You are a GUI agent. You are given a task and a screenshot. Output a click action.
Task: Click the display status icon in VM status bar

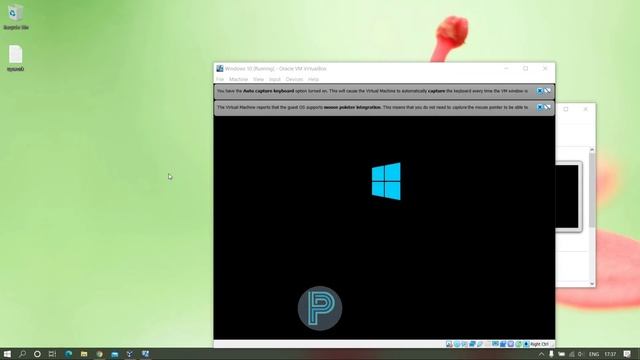point(495,344)
